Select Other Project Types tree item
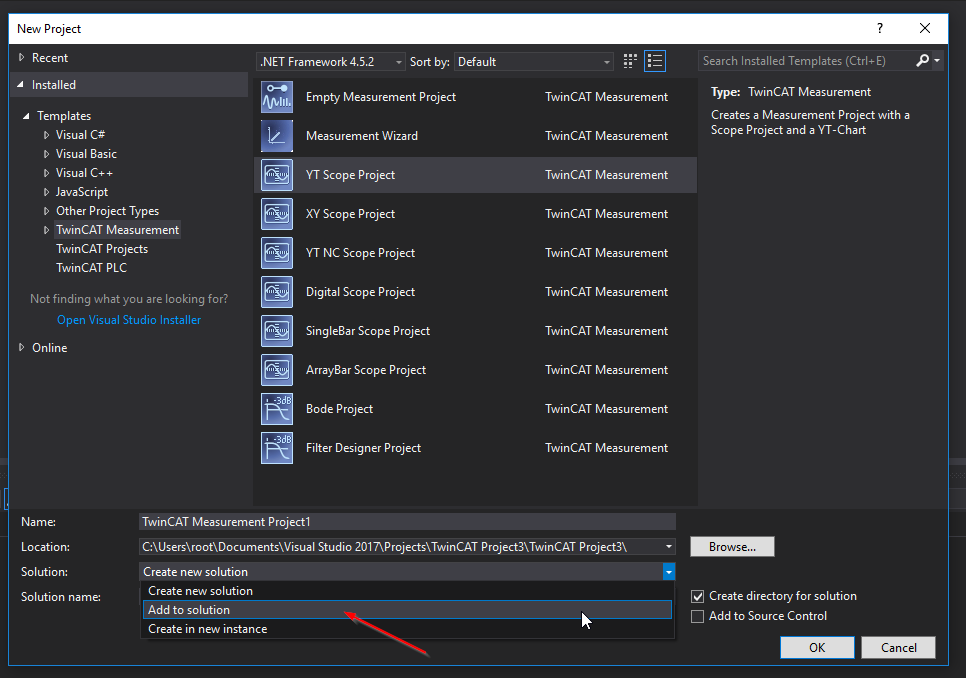966x678 pixels. click(x=107, y=211)
